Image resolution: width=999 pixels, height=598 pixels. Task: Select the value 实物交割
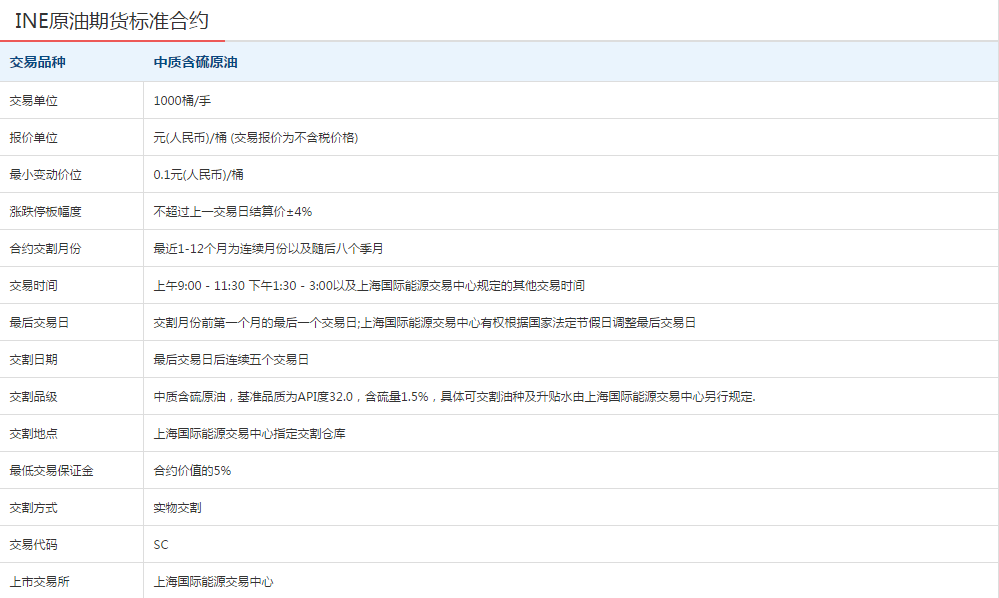(177, 507)
